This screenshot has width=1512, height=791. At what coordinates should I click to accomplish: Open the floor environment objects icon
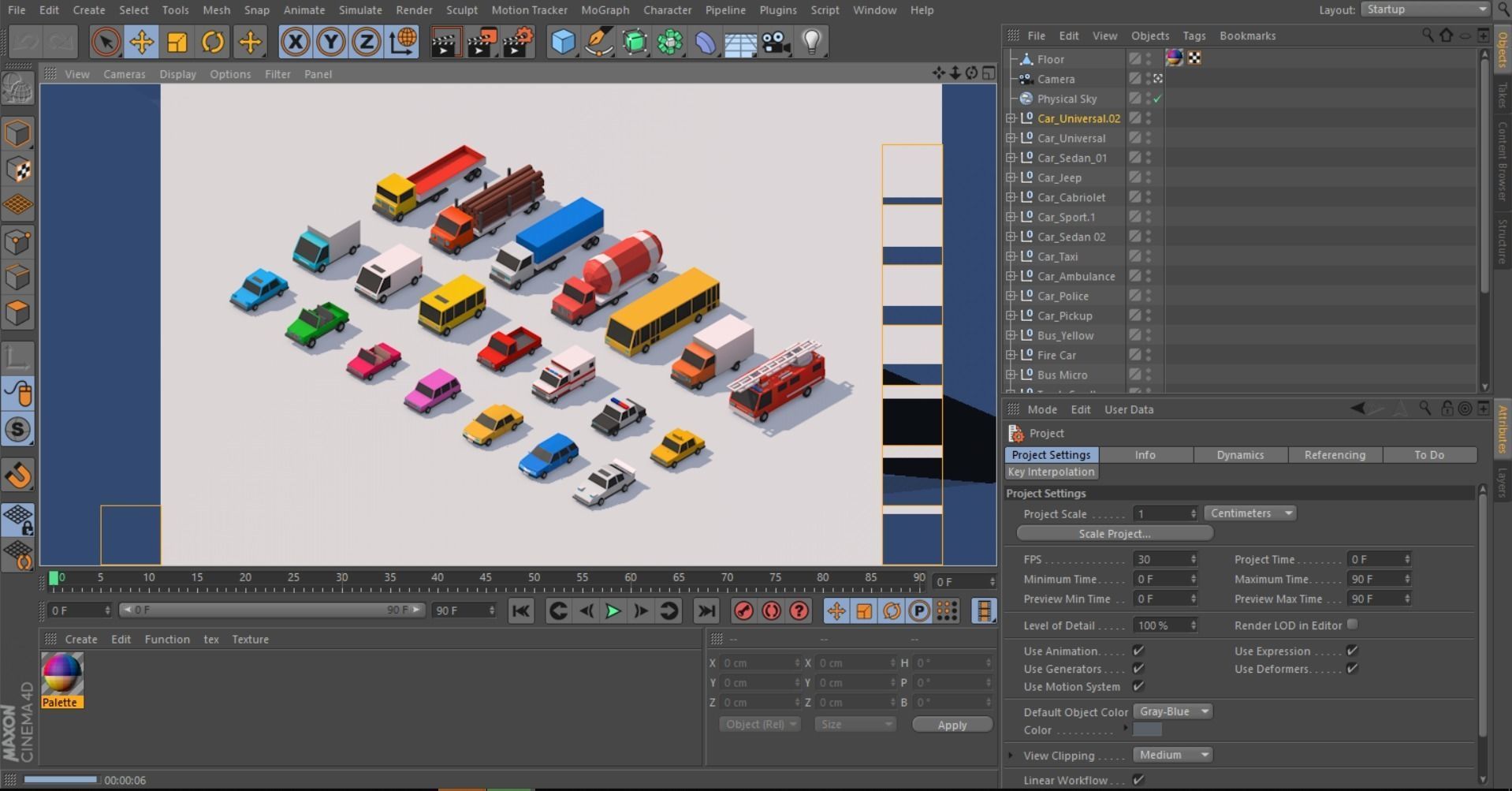(740, 42)
